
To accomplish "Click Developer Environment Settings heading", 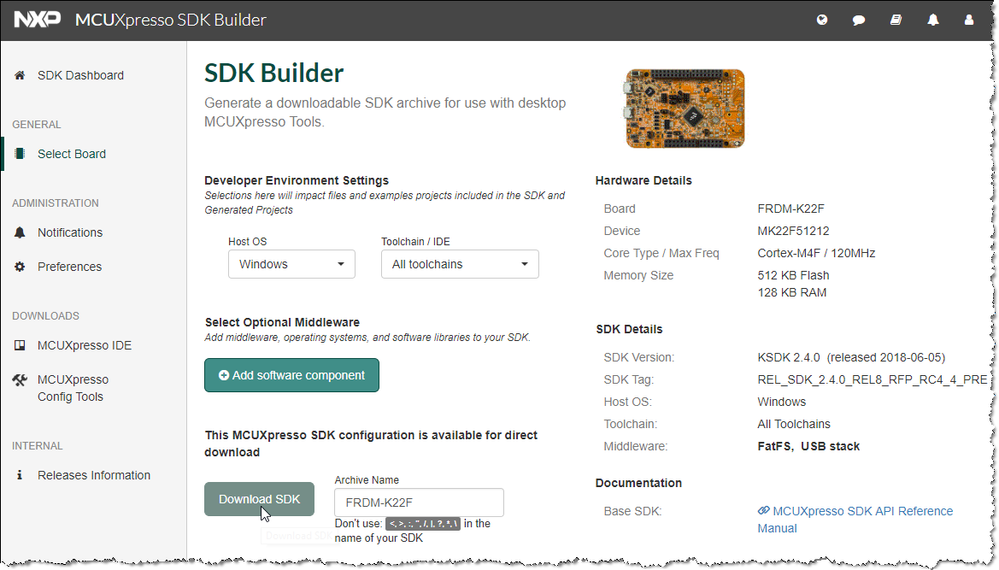I will pos(296,180).
